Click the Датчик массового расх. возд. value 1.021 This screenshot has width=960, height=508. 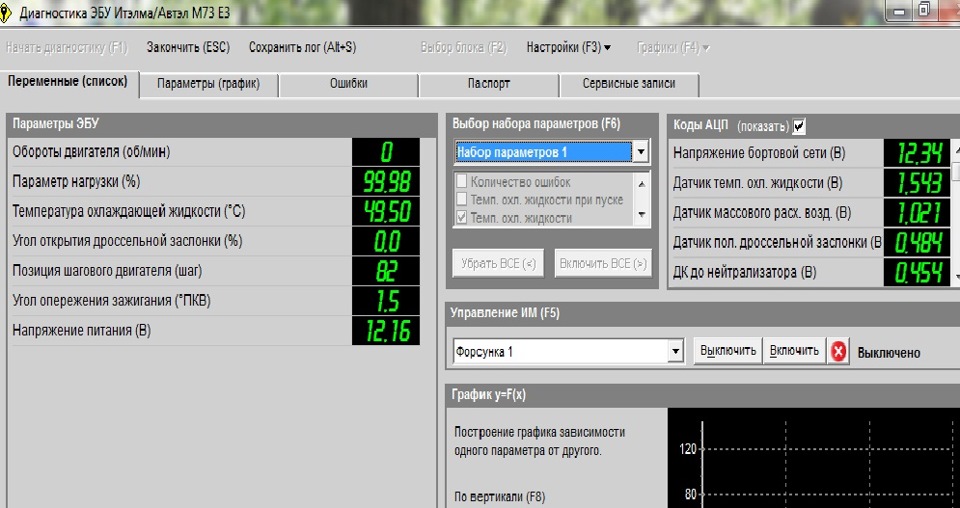[x=917, y=213]
